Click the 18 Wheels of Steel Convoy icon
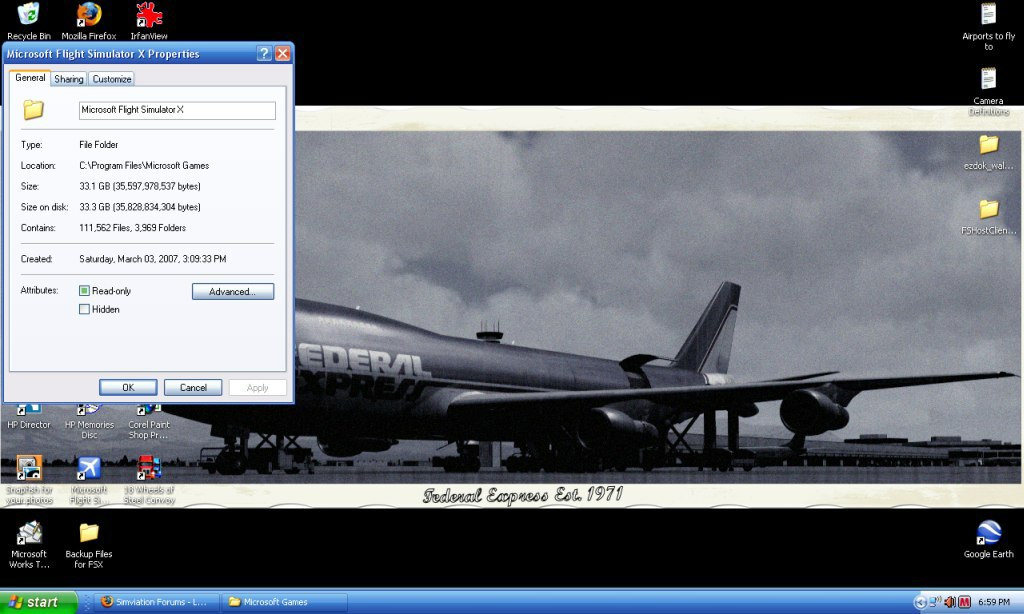The height and width of the screenshot is (614, 1024). point(149,469)
